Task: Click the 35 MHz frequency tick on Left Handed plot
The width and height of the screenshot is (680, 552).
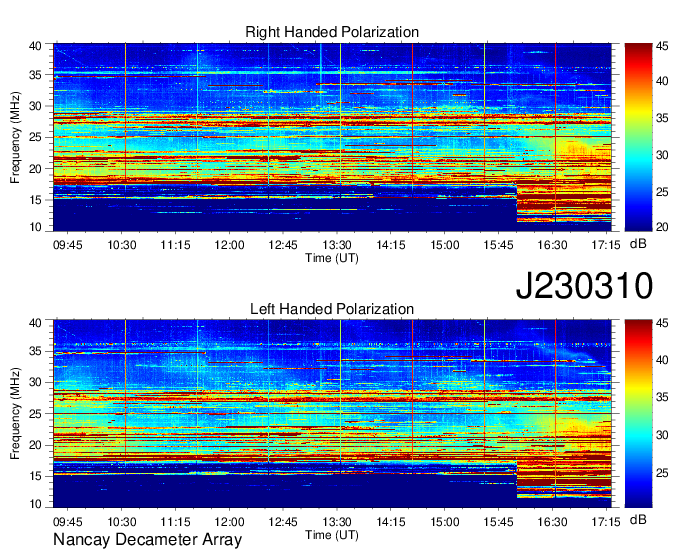Action: 35,351
